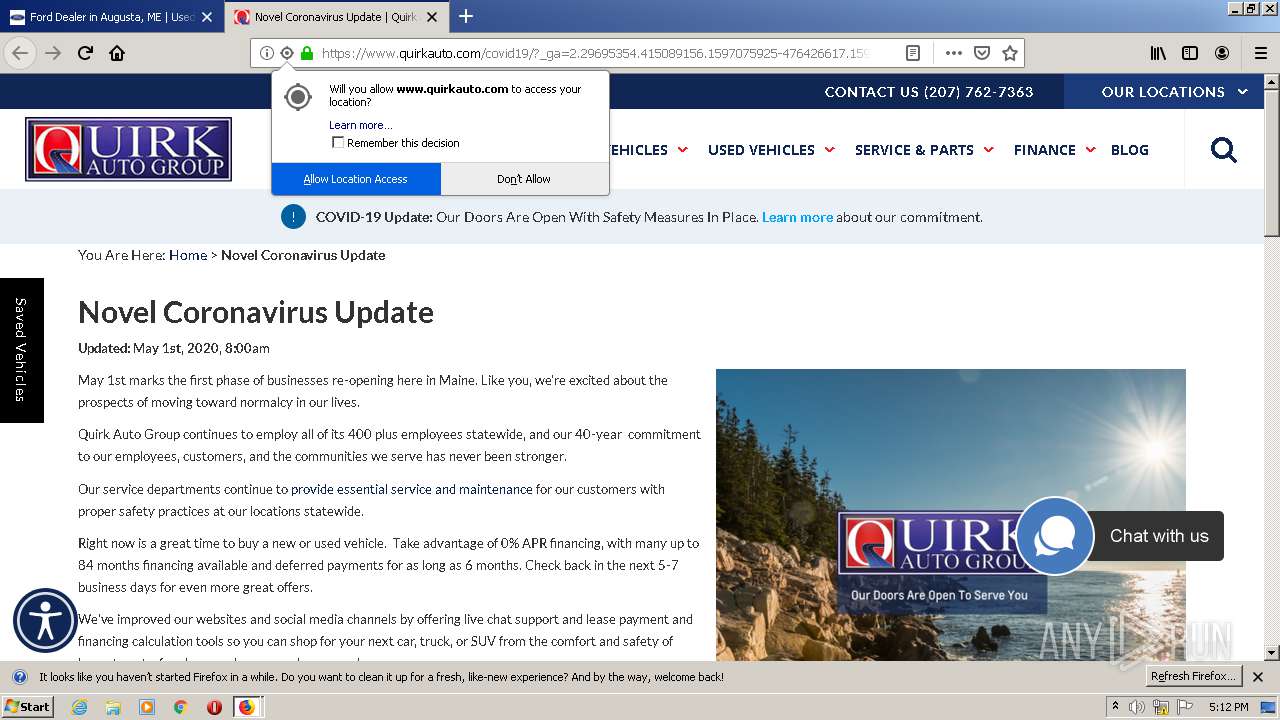
Task: Open the accessibility widget icon
Action: (45, 621)
